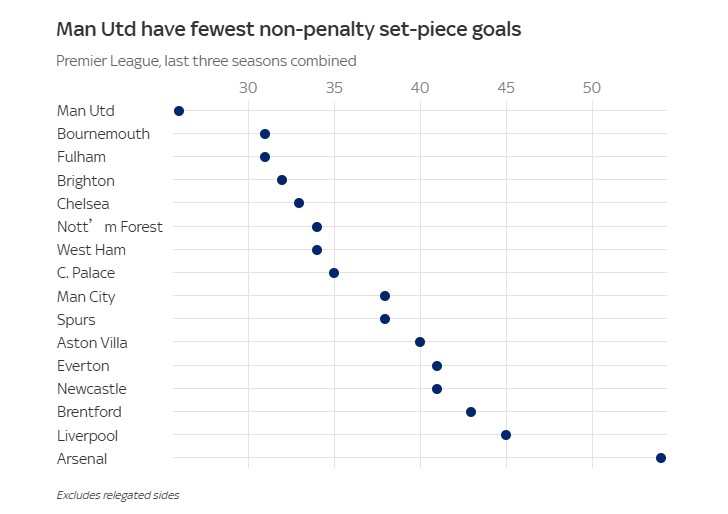728x514 pixels.
Task: Click the Excludes relegated sides footnote
Action: pyautogui.click(x=118, y=495)
